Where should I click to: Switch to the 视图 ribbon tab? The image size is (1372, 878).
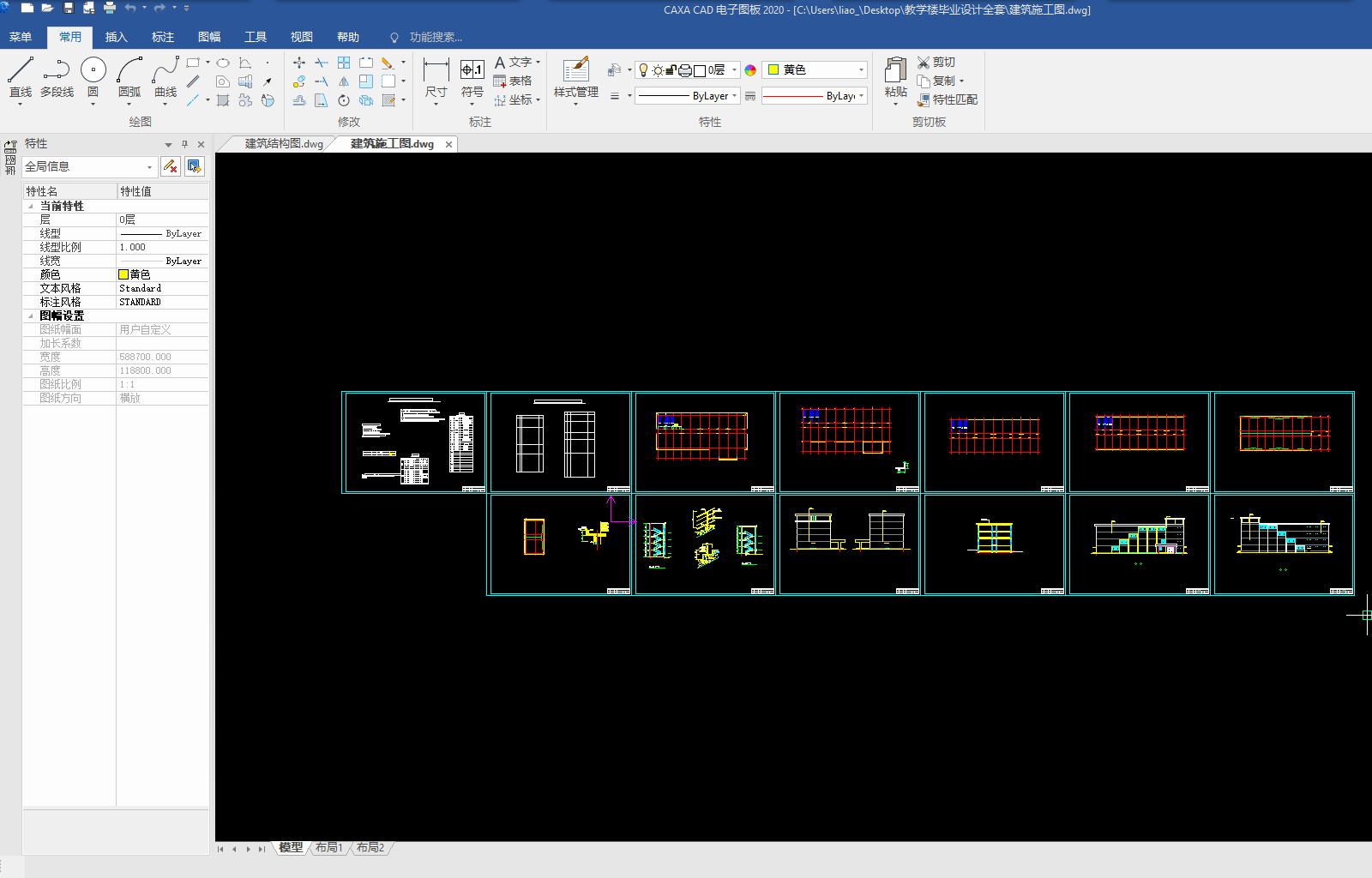pyautogui.click(x=302, y=37)
